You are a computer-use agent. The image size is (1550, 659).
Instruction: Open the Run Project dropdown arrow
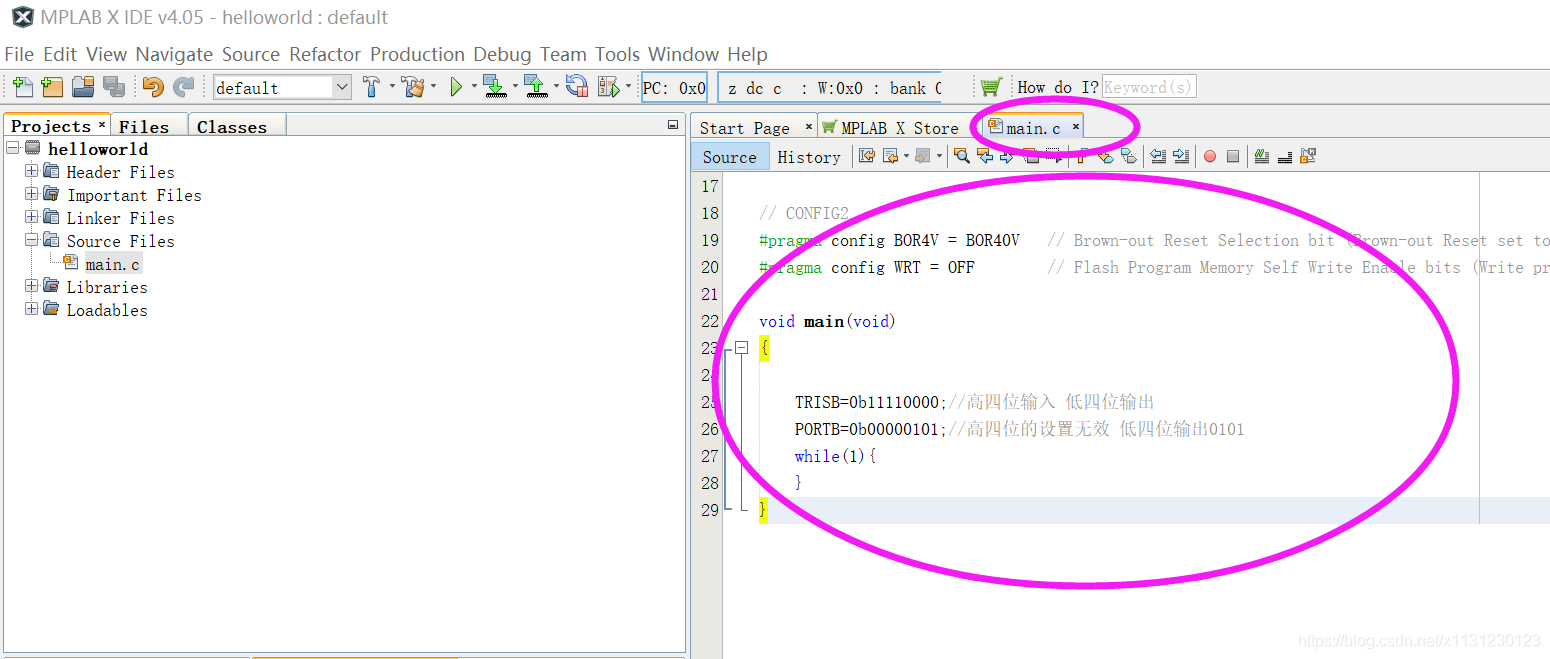click(x=474, y=87)
